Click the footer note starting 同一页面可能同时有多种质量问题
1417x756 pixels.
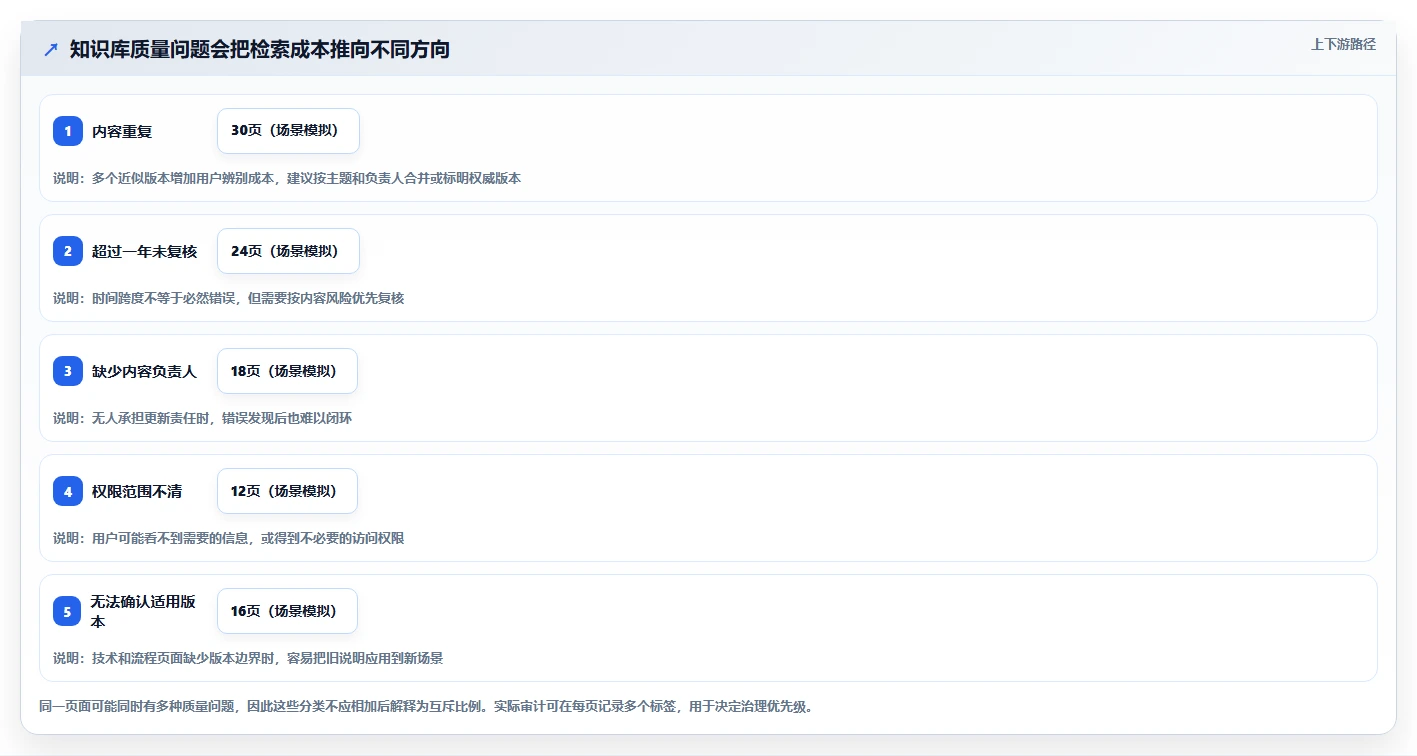428,706
